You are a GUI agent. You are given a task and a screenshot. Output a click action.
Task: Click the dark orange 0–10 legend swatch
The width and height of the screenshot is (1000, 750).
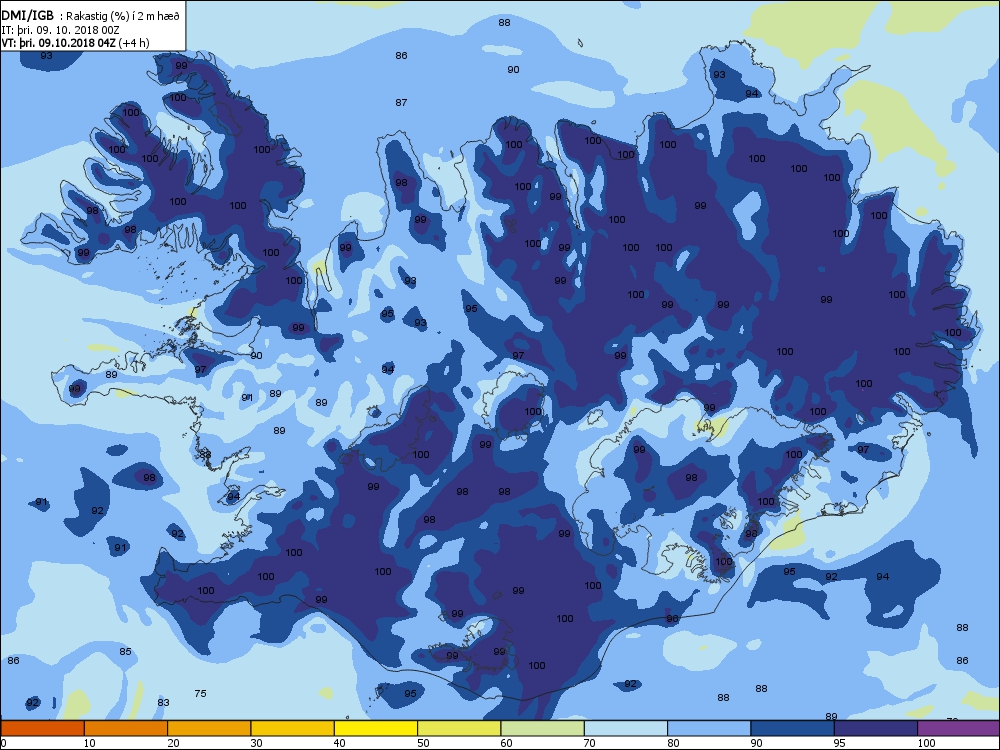[x=43, y=728]
